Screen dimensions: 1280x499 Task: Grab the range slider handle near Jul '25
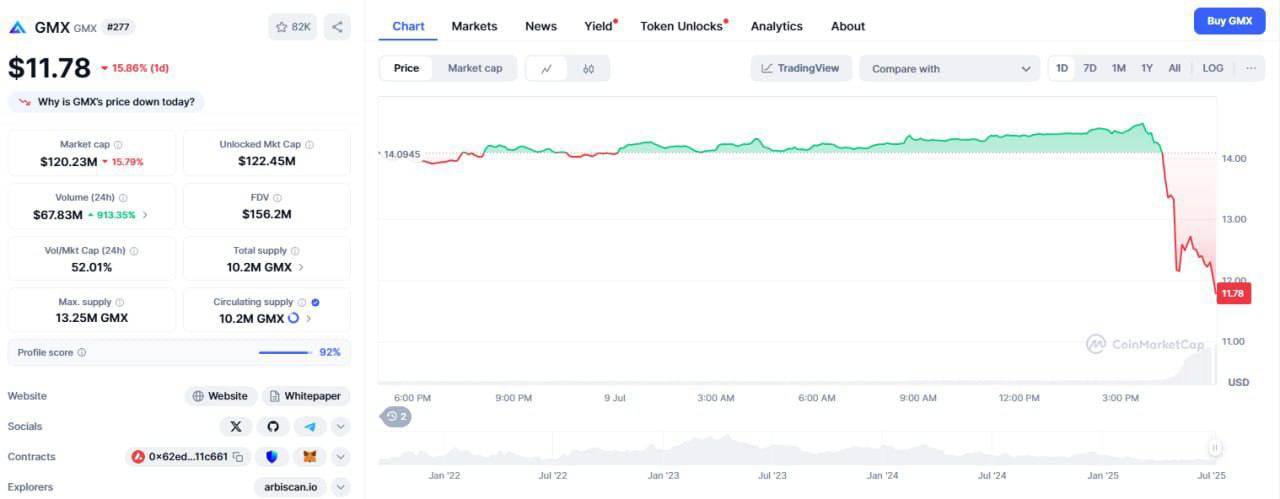point(1215,448)
